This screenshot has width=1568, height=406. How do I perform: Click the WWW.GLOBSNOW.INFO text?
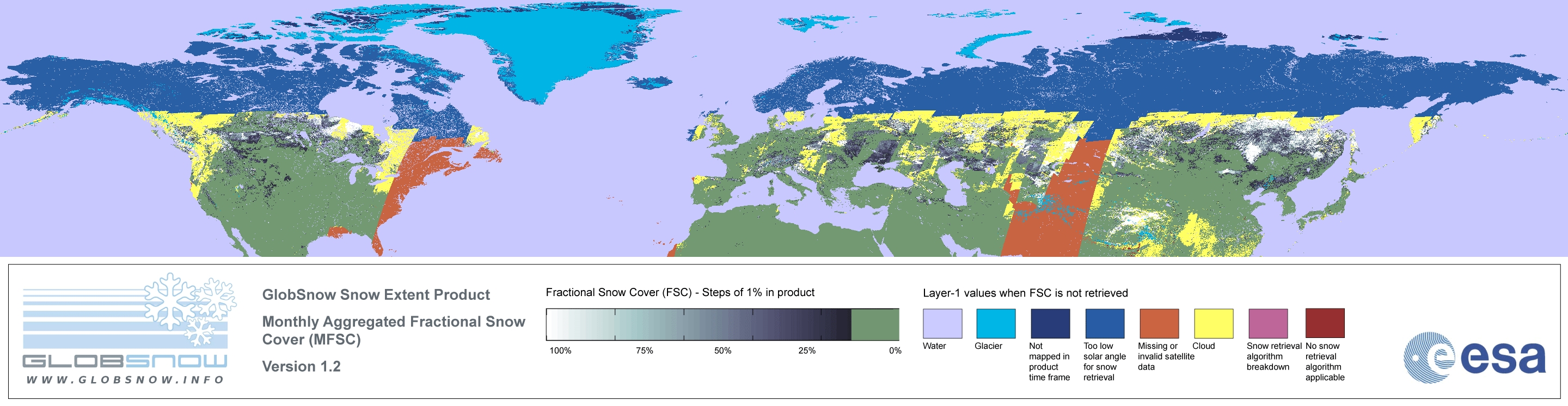[x=125, y=380]
